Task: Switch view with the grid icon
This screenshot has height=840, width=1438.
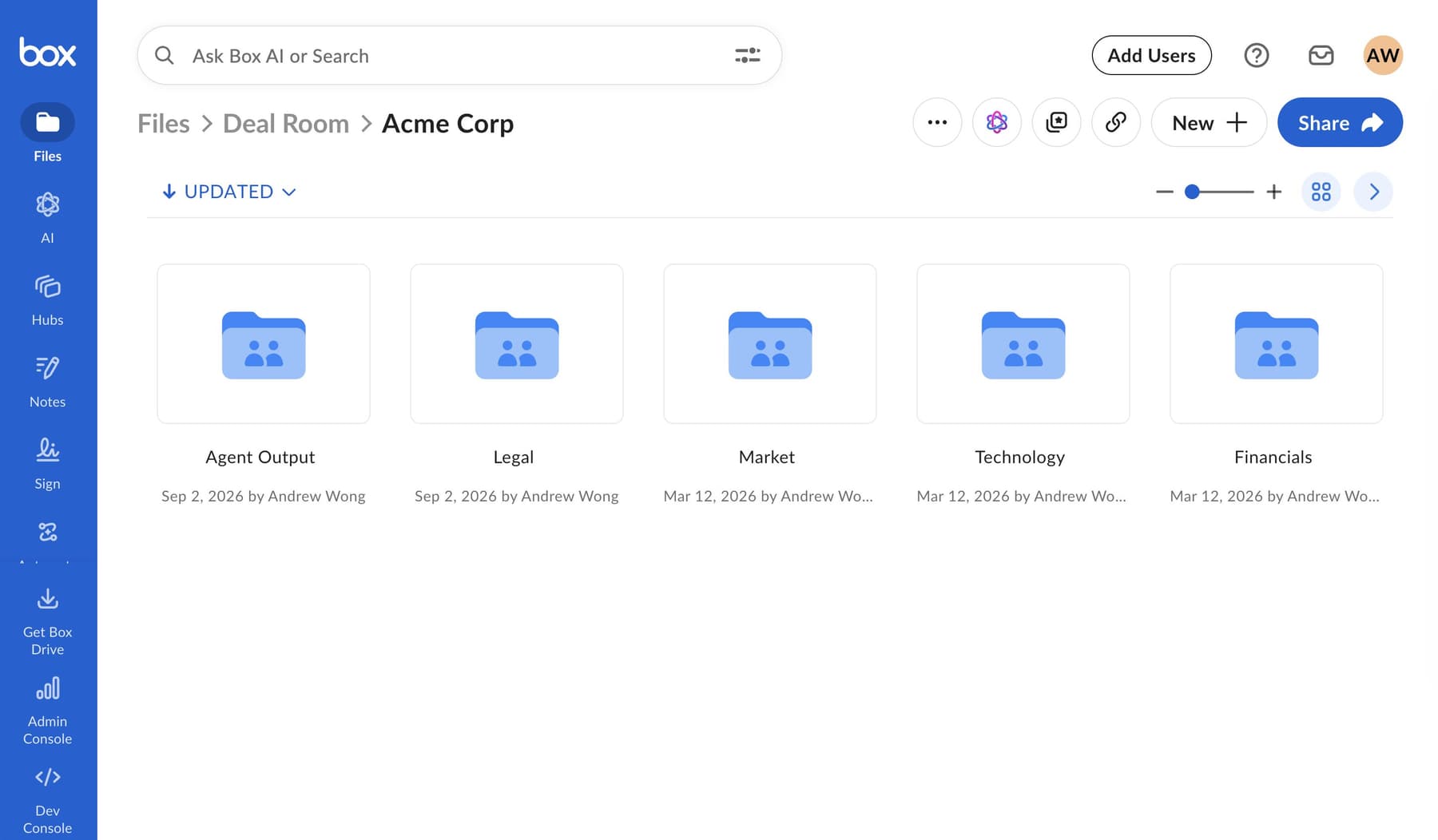Action: (1321, 192)
